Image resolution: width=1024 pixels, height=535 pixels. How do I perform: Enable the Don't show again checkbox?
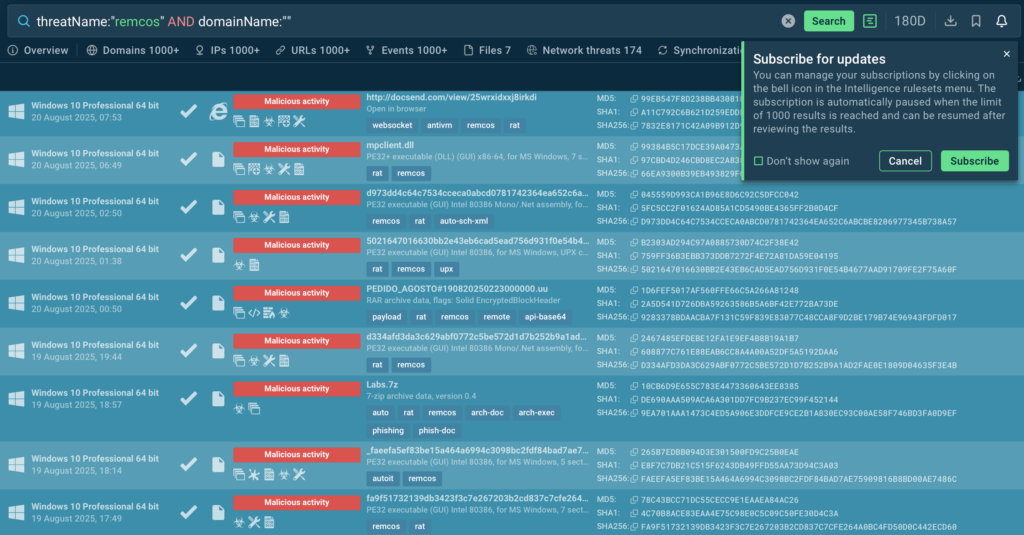(x=759, y=161)
